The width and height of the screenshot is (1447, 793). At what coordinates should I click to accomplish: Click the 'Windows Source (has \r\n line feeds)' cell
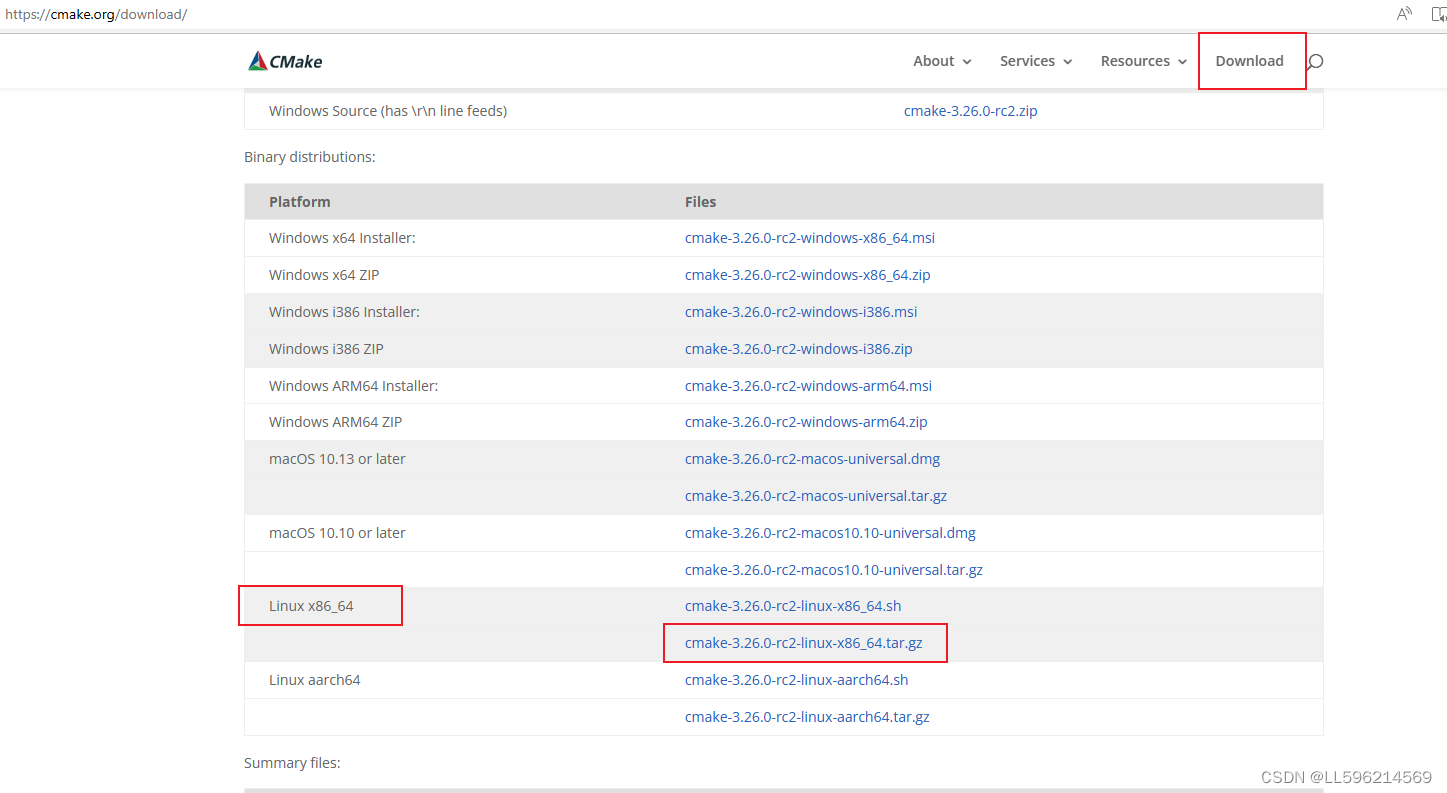[388, 111]
